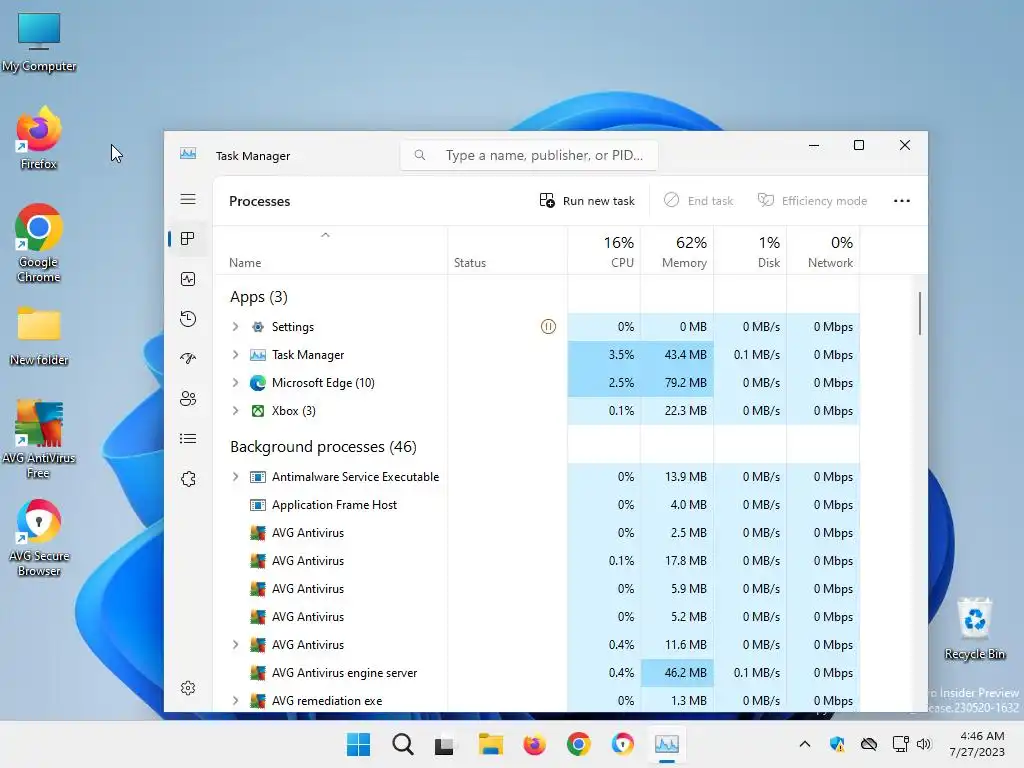Select the AVG Antivirus engine server row
Image resolution: width=1024 pixels, height=768 pixels.
[x=537, y=673]
